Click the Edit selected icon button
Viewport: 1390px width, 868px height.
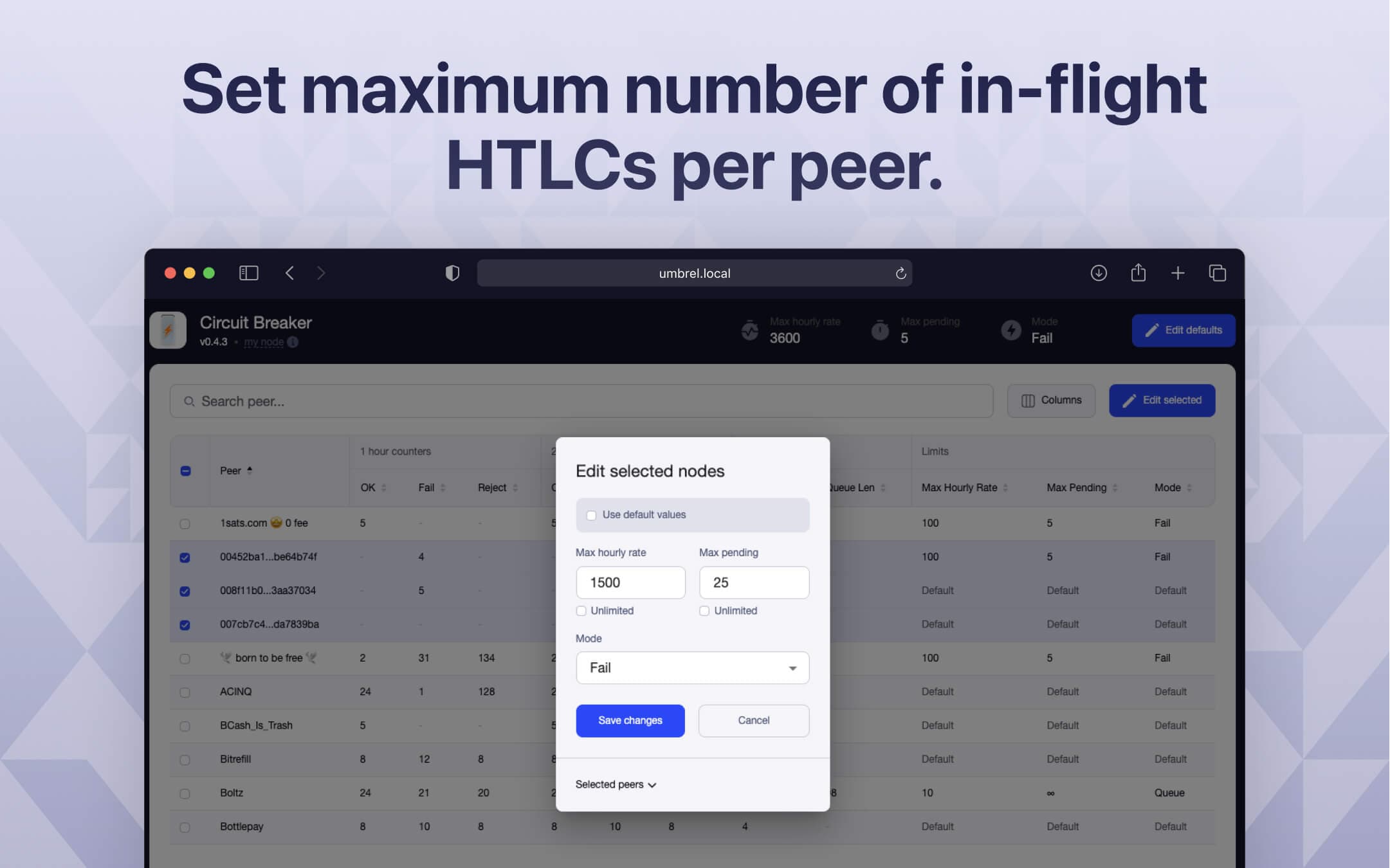(x=1162, y=400)
